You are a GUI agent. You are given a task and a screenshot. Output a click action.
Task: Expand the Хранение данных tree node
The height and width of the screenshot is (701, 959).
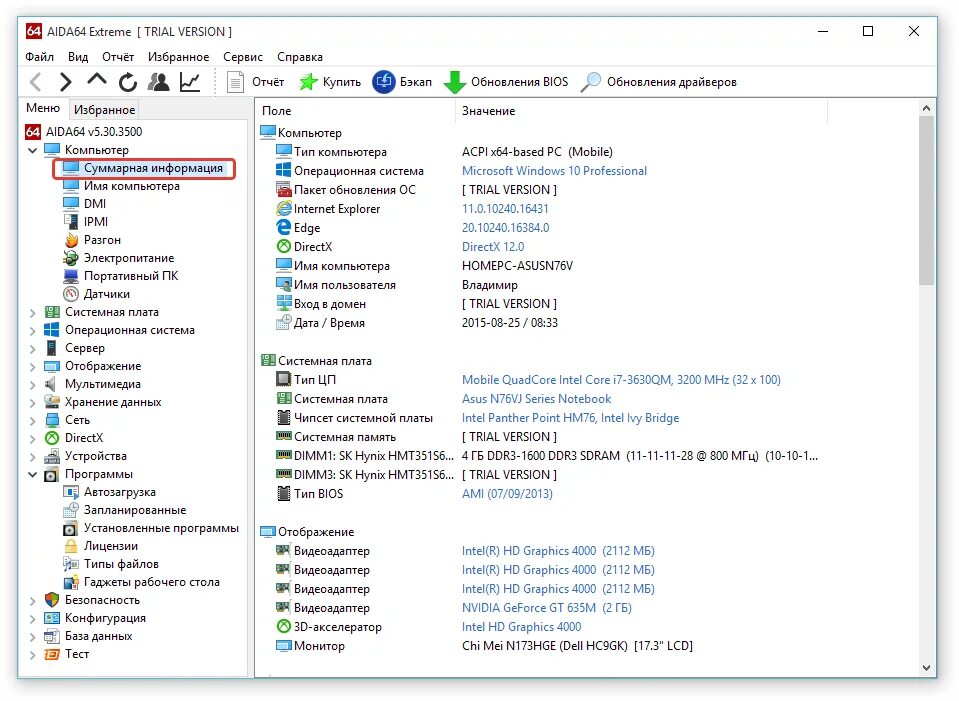pyautogui.click(x=32, y=402)
